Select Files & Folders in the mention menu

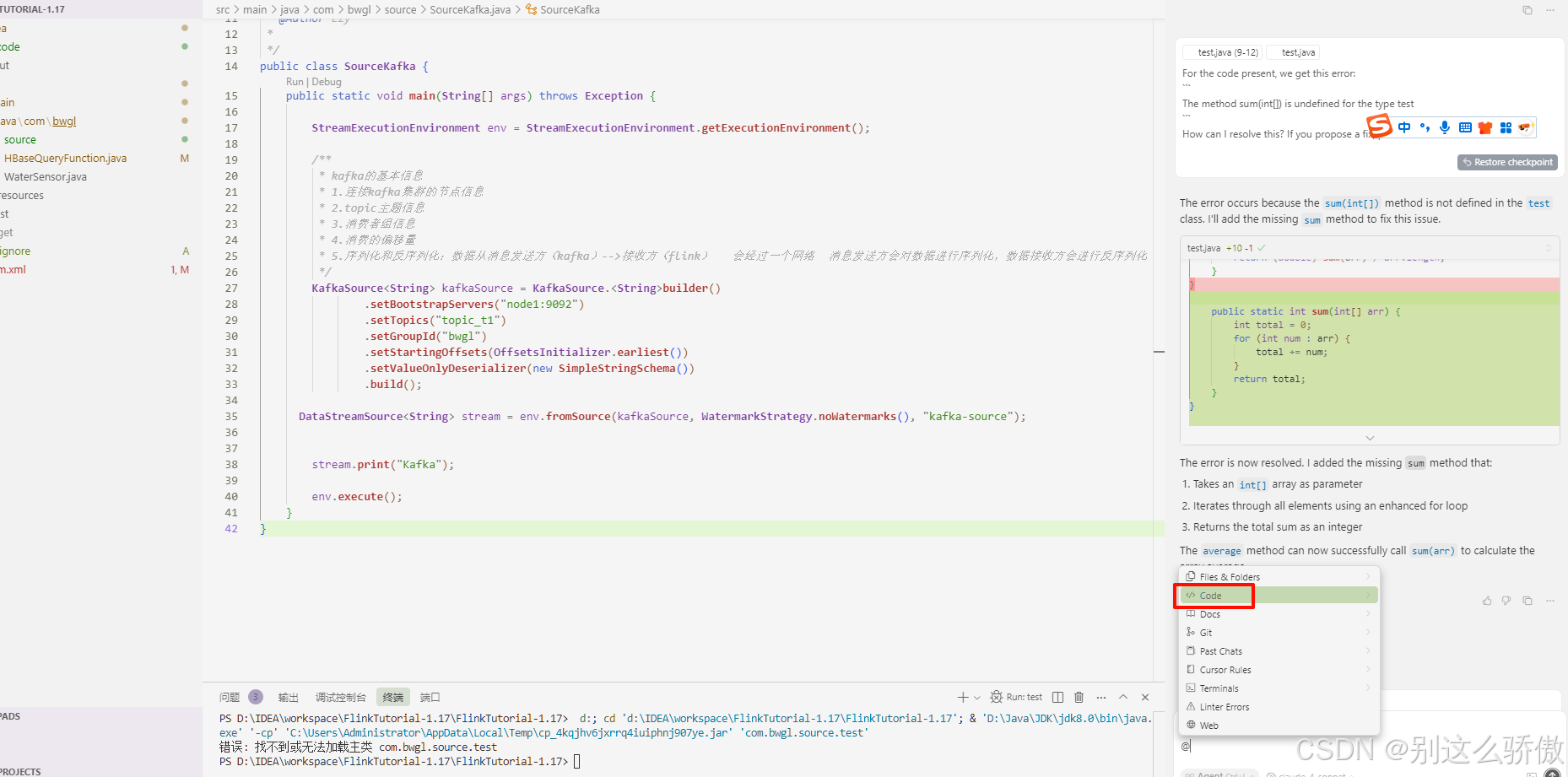(x=1279, y=577)
